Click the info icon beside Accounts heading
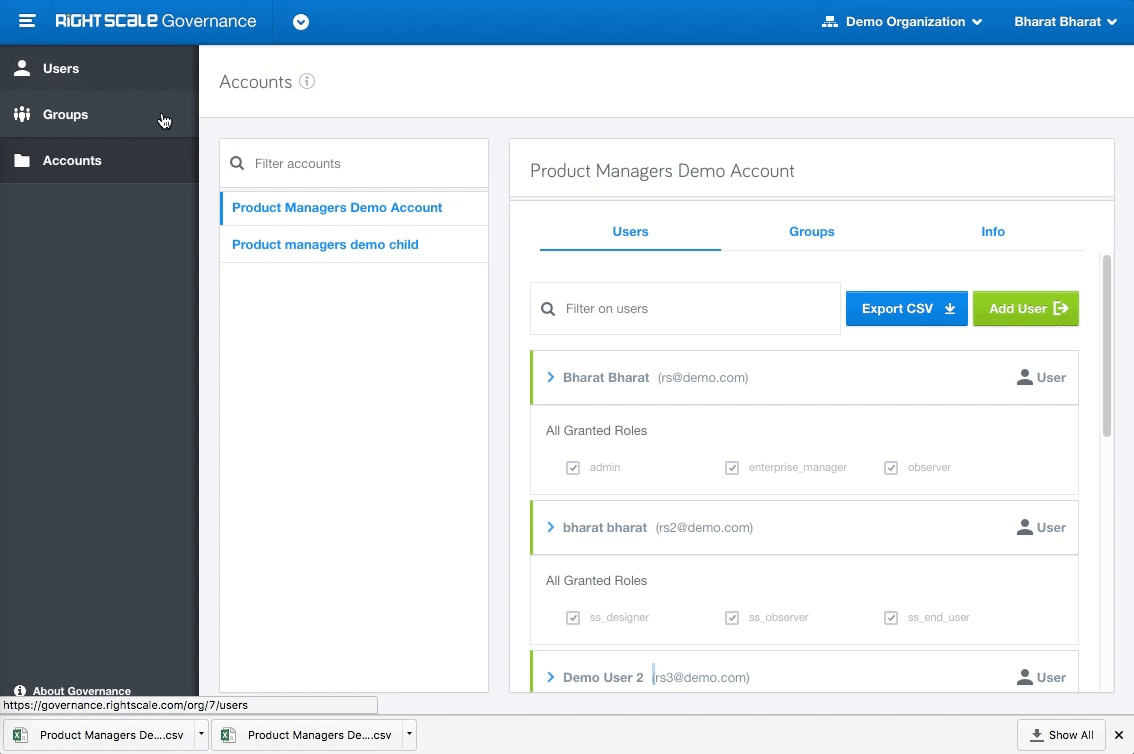Screen dimensions: 1134x754 (307, 81)
